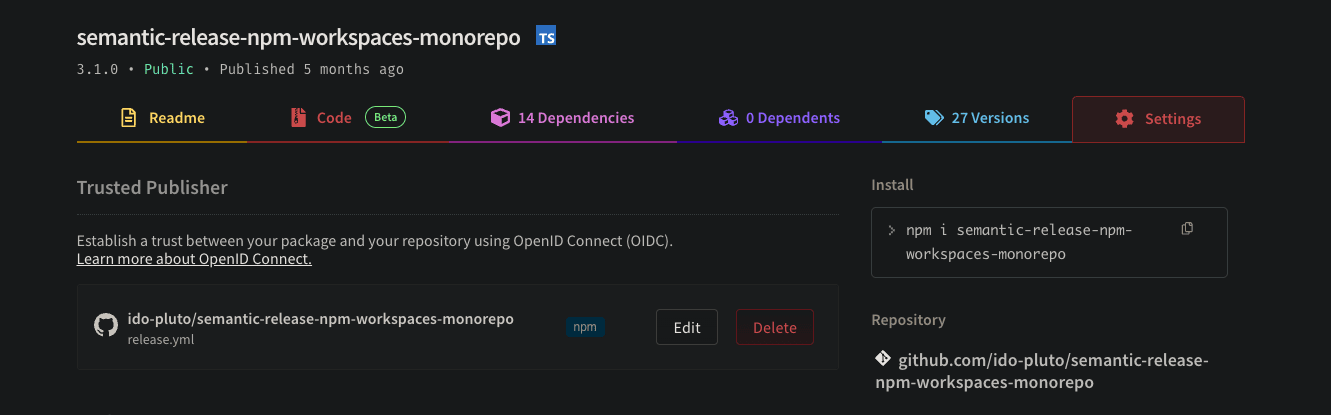Select the Settings tab
Image resolution: width=1331 pixels, height=415 pixels.
[x=1158, y=119]
